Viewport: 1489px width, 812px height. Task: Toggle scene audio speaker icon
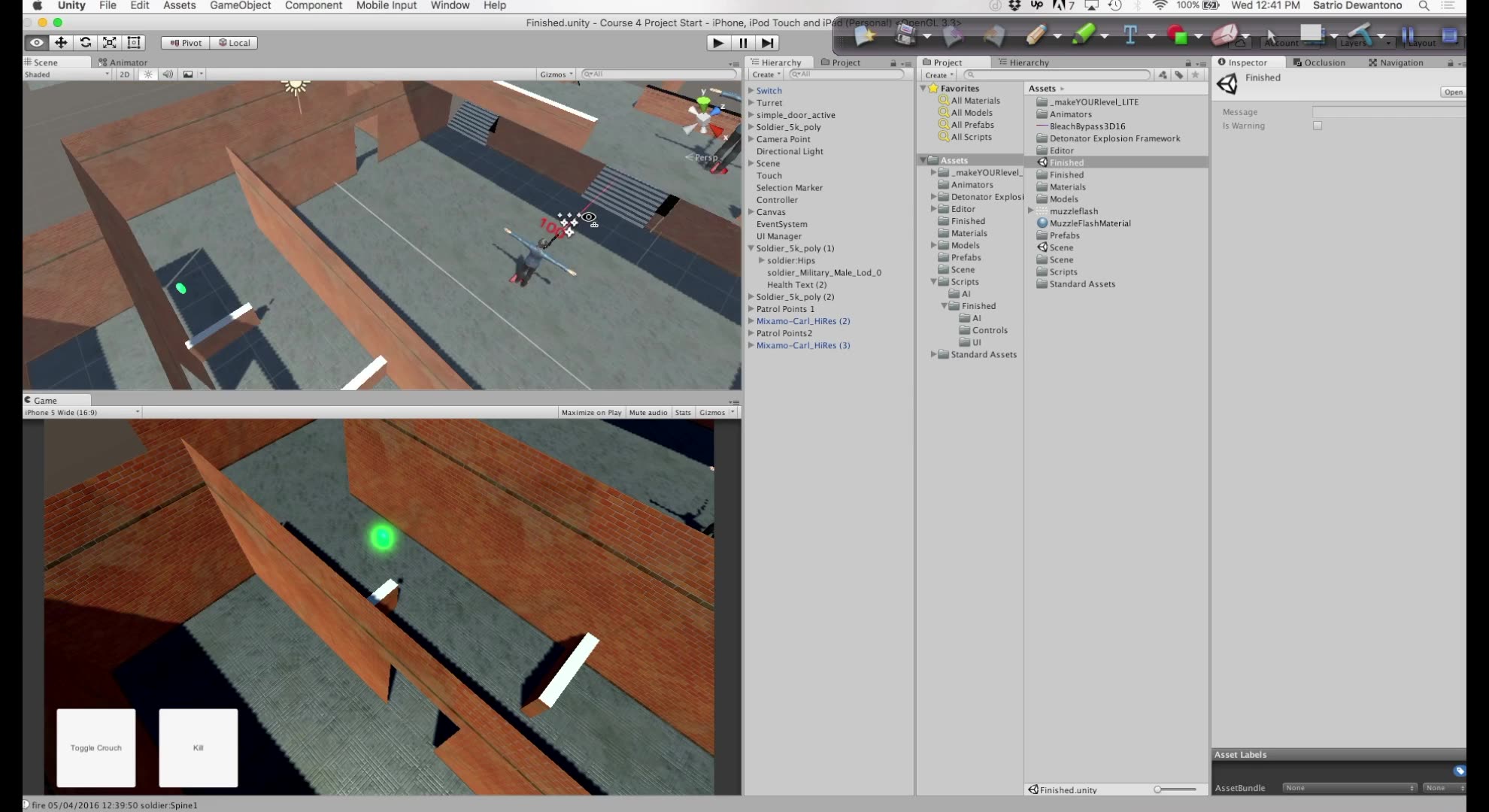tap(168, 74)
